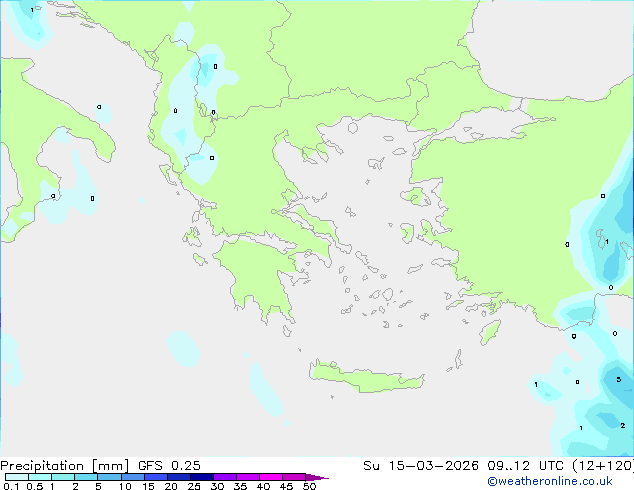Click the precipitation value "5" on the map

619,379
